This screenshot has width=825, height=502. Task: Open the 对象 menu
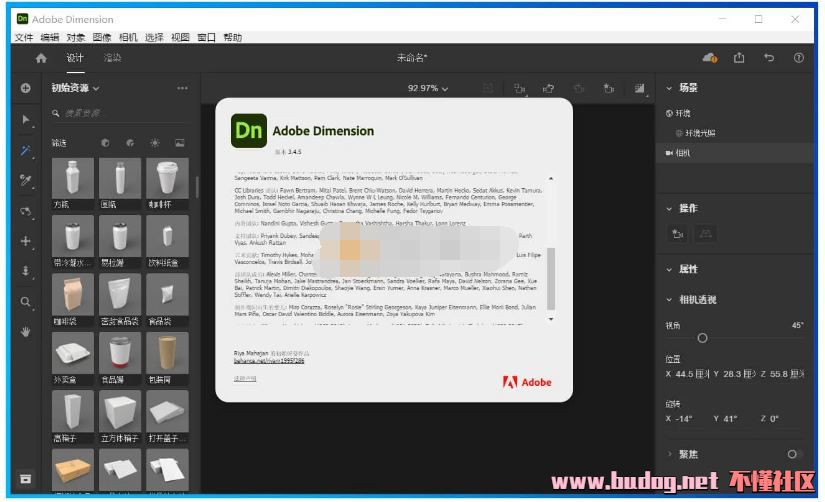(76, 37)
